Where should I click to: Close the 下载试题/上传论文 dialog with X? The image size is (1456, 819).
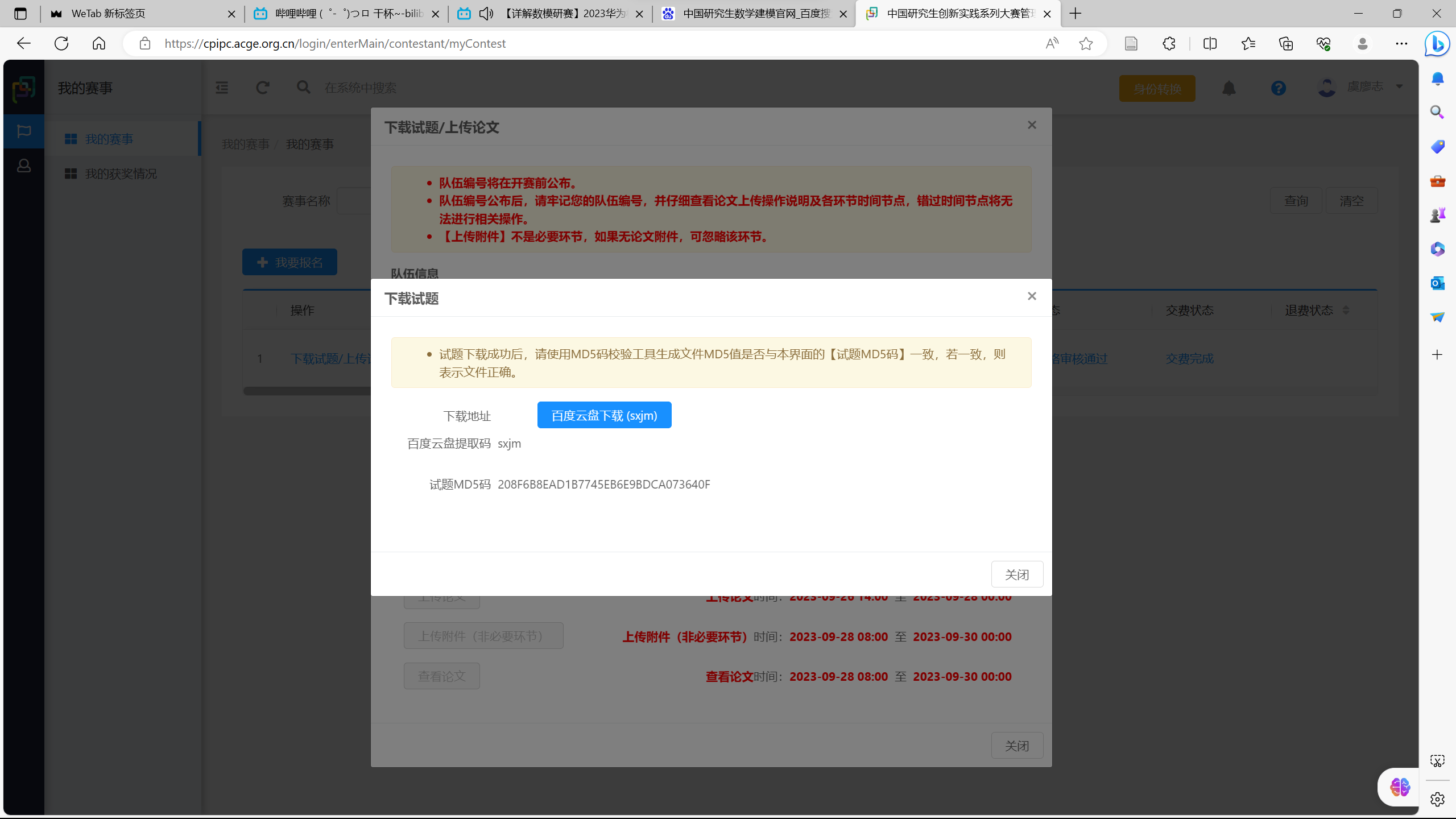(1032, 125)
